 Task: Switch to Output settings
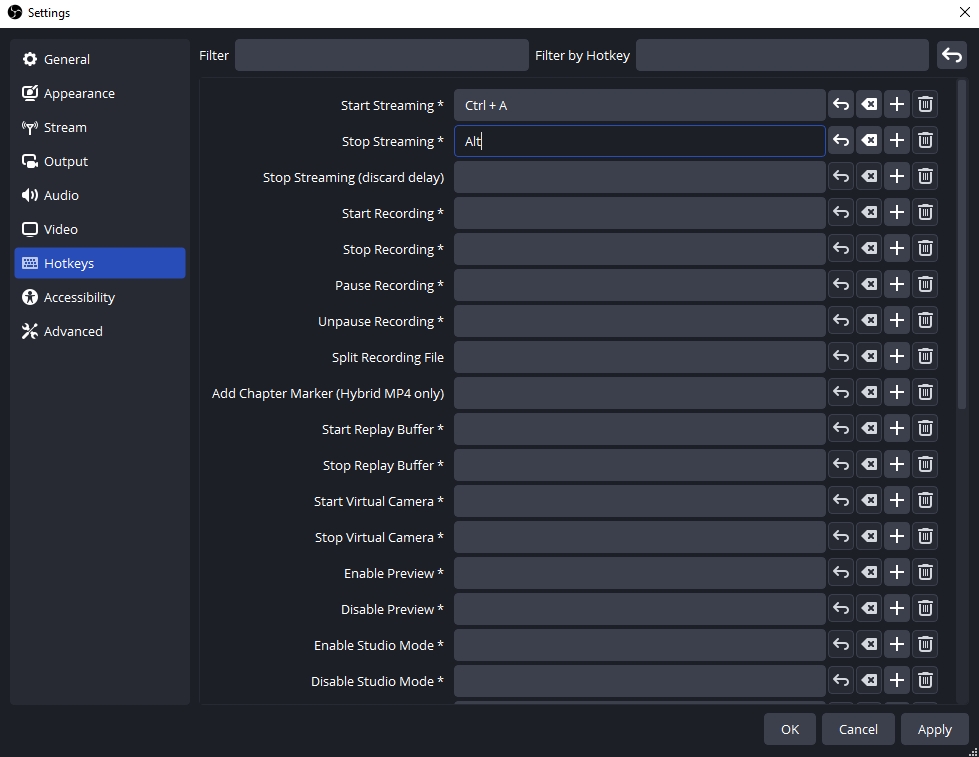(100, 161)
